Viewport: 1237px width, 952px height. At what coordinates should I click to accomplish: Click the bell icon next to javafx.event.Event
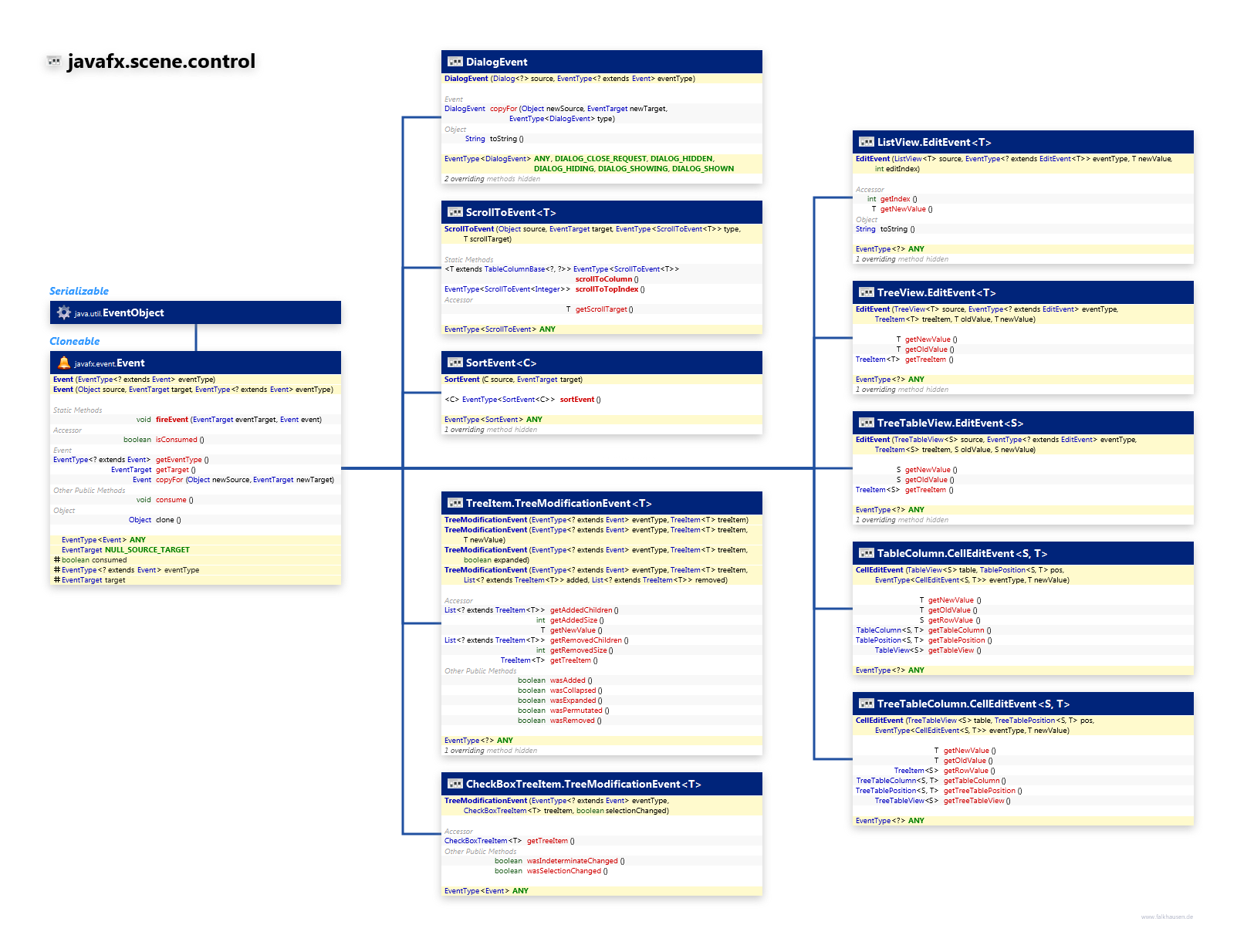(x=64, y=363)
